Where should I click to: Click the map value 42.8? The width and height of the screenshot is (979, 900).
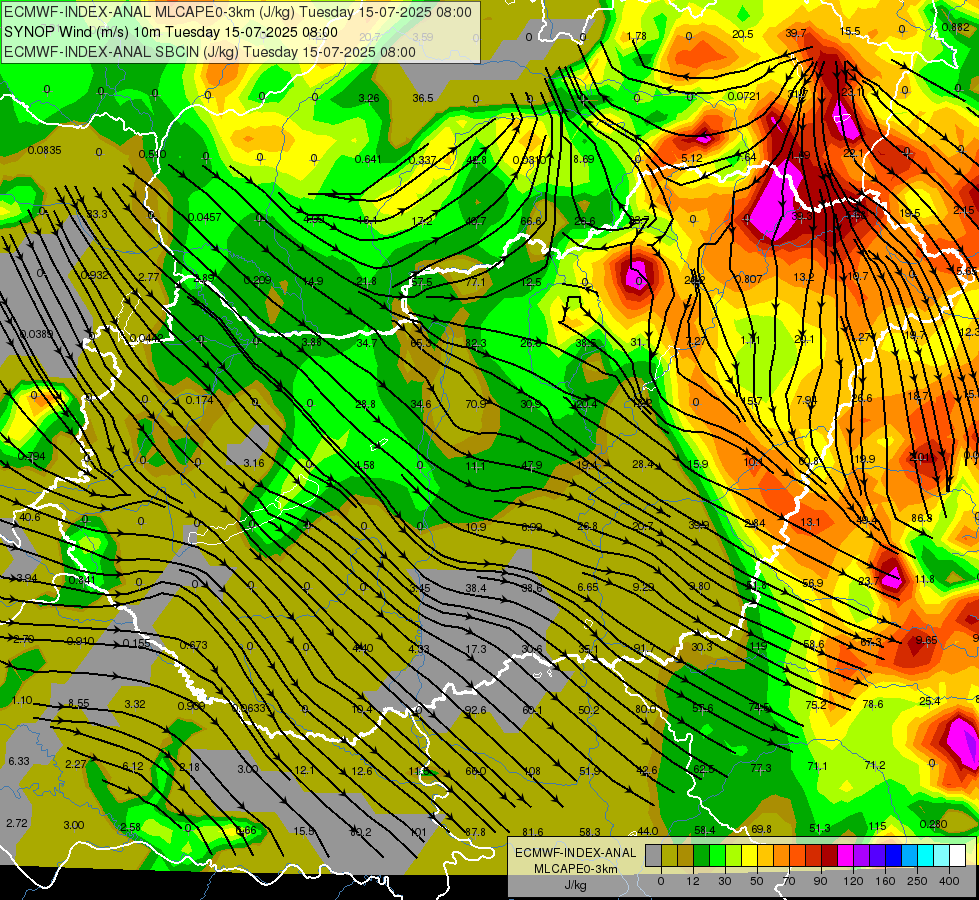coord(476,161)
